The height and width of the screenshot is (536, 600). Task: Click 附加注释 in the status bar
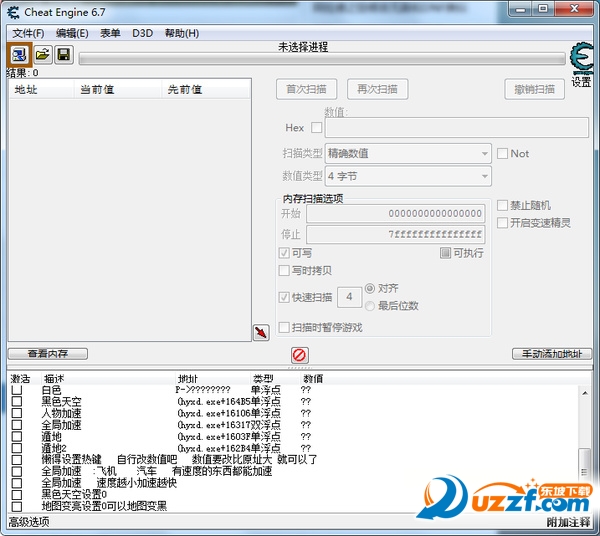(569, 522)
